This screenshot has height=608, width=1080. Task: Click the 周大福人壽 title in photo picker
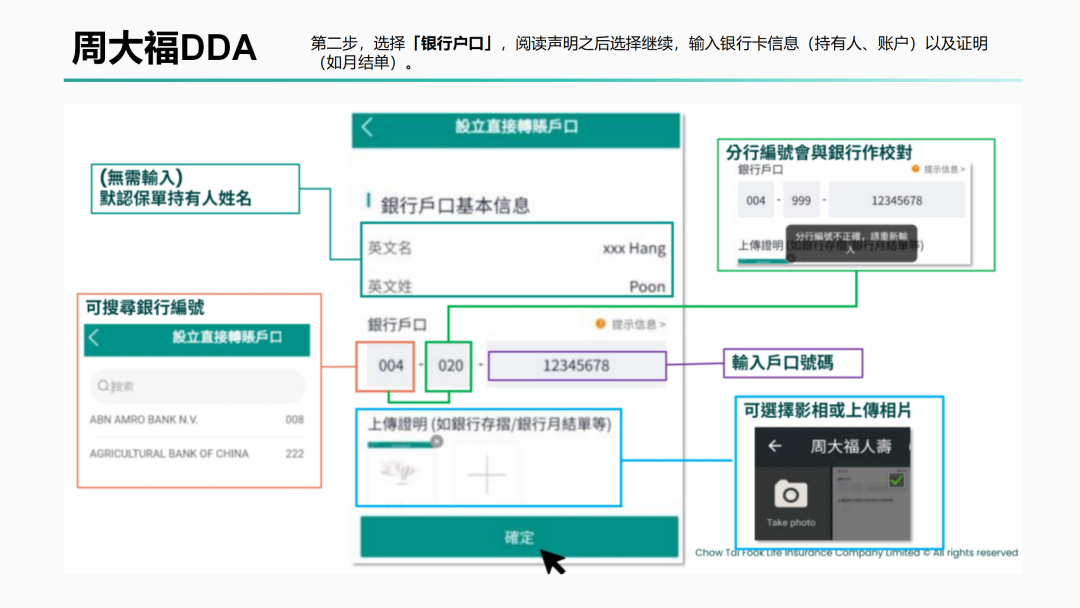[x=851, y=446]
